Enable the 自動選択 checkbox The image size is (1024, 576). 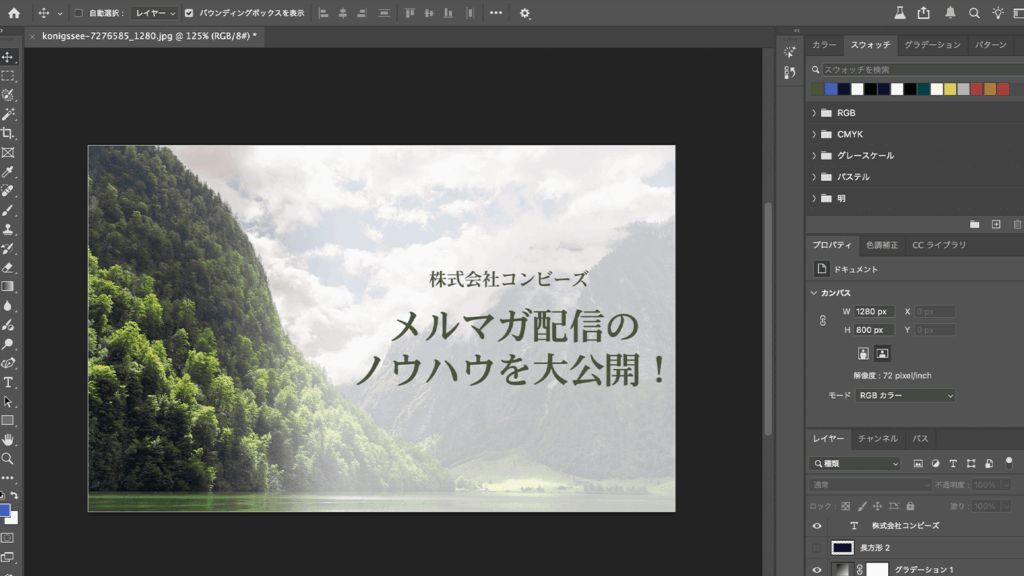point(79,13)
